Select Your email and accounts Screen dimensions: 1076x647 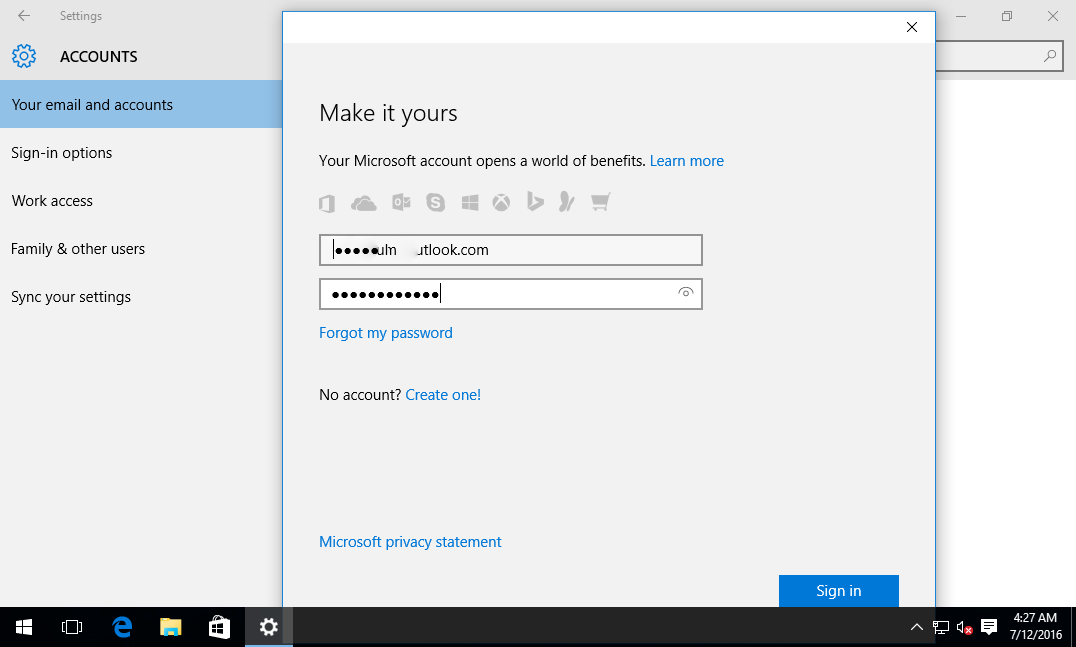click(141, 104)
